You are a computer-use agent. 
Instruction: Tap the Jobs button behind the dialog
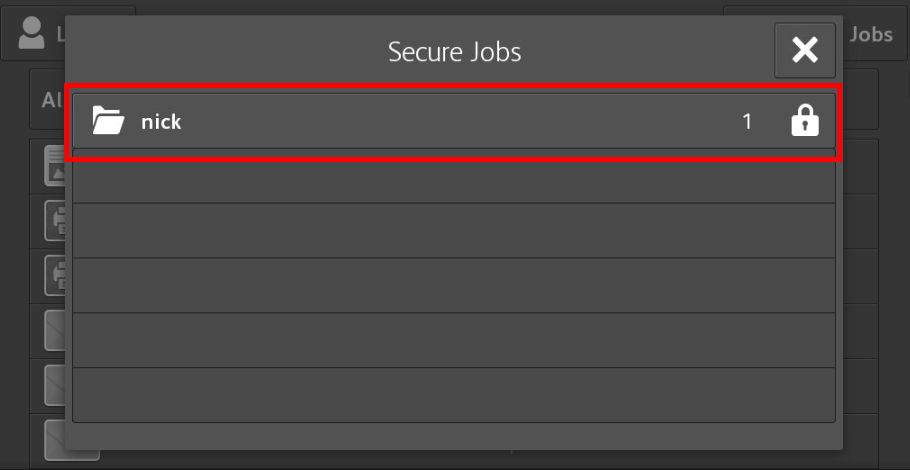pyautogui.click(x=871, y=34)
